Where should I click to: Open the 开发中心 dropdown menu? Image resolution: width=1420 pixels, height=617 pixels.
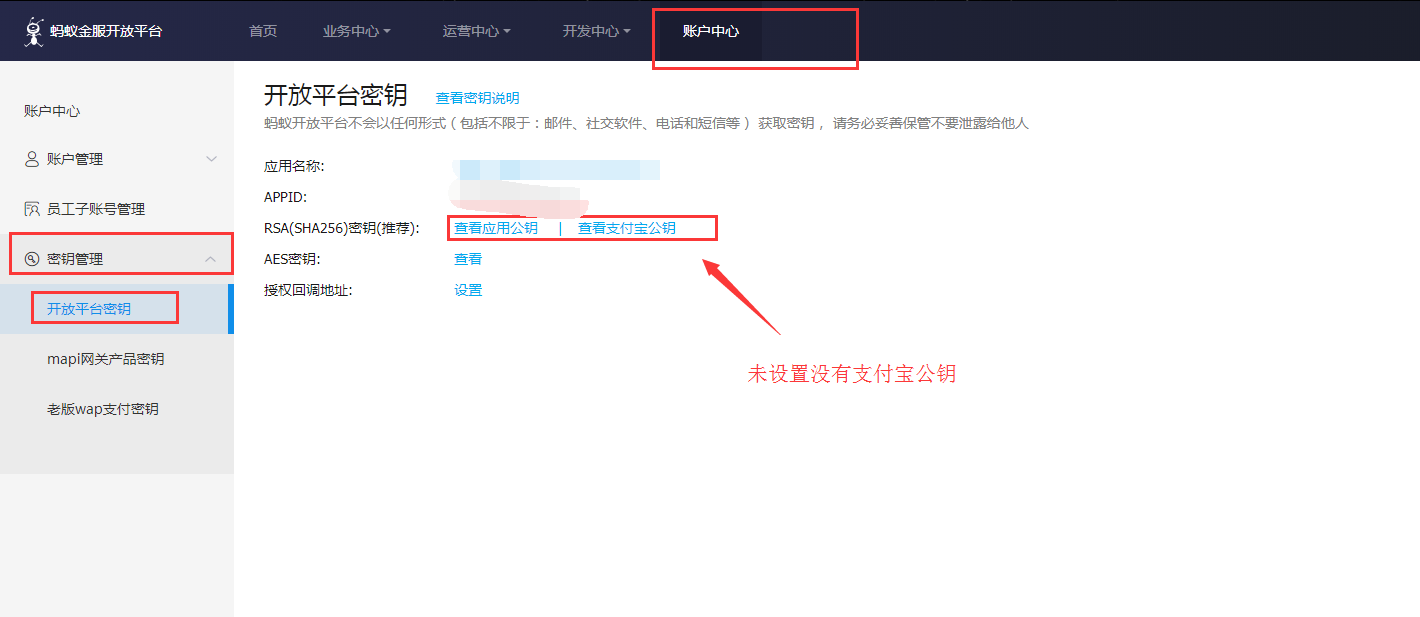pyautogui.click(x=596, y=31)
